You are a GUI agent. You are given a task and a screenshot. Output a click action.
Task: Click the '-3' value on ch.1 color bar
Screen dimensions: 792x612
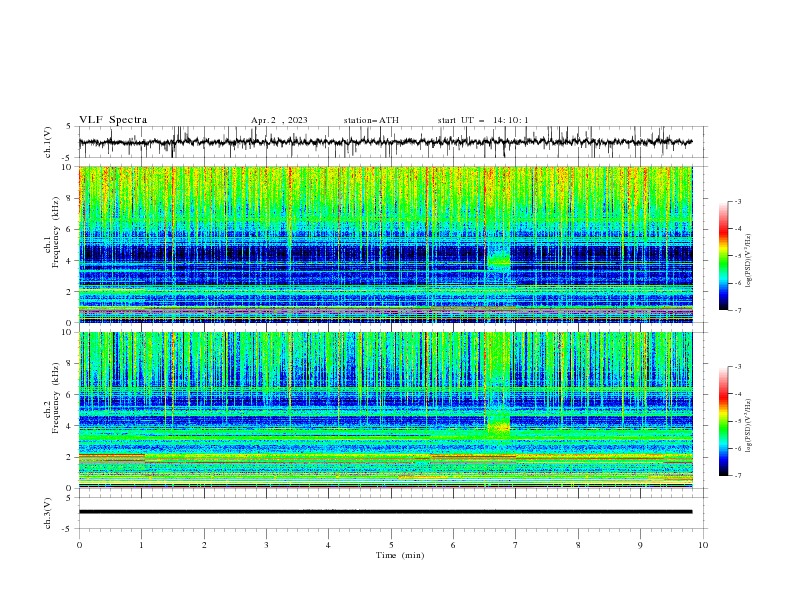pos(737,201)
